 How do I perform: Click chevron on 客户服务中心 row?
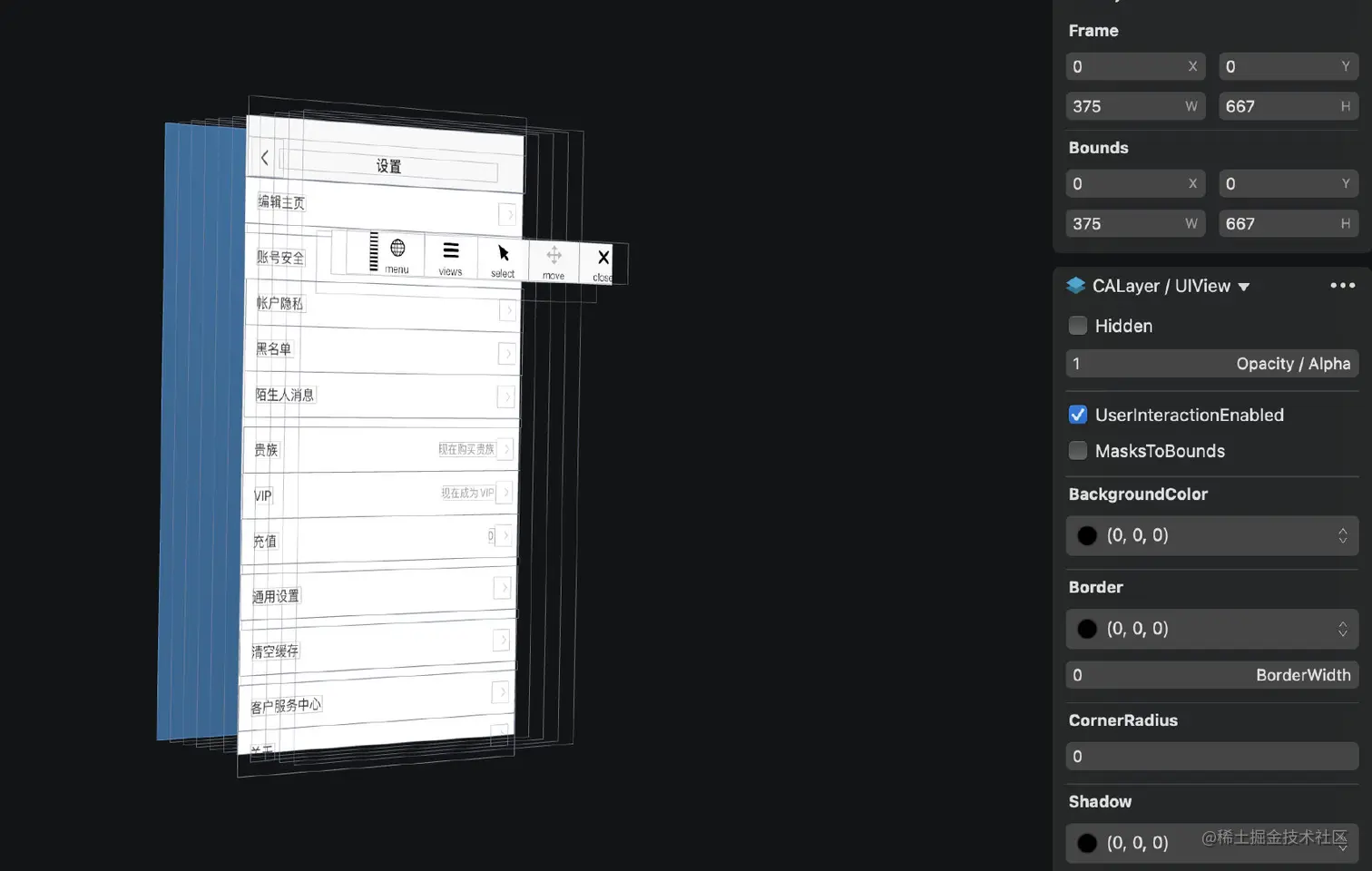tap(500, 693)
